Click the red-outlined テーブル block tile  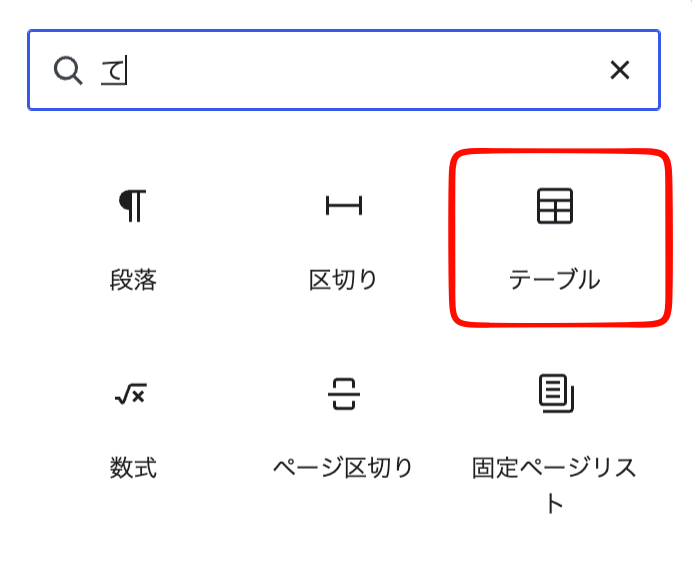(x=560, y=238)
